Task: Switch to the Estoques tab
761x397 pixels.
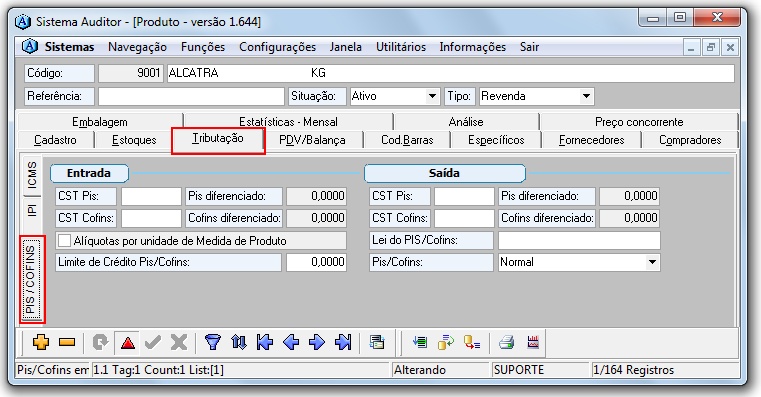Action: click(134, 140)
